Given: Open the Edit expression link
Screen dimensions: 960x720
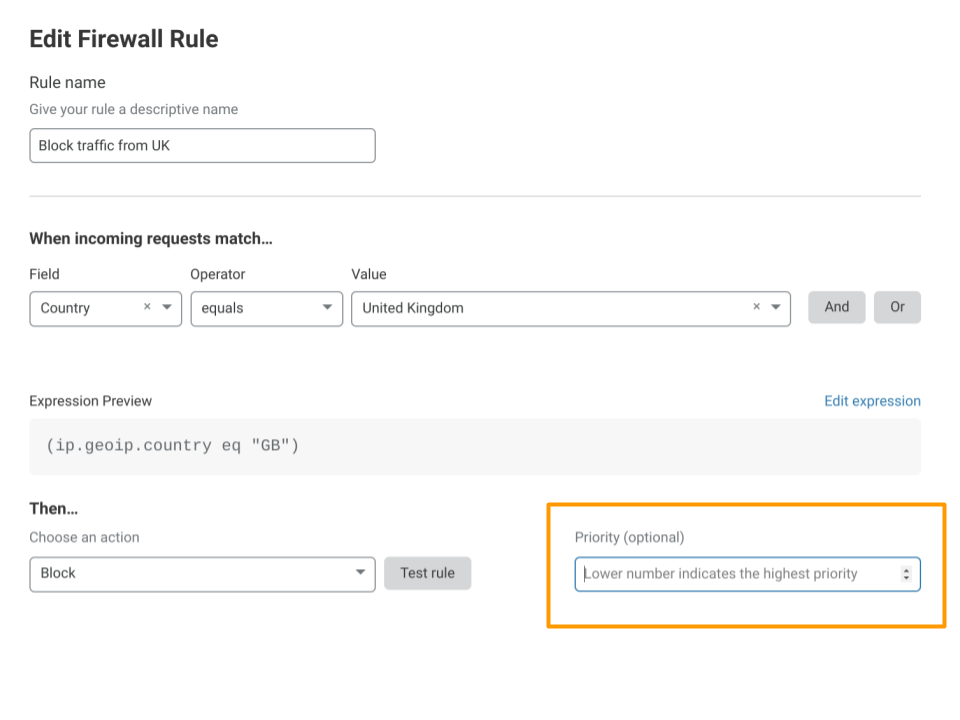Looking at the screenshot, I should pos(872,400).
